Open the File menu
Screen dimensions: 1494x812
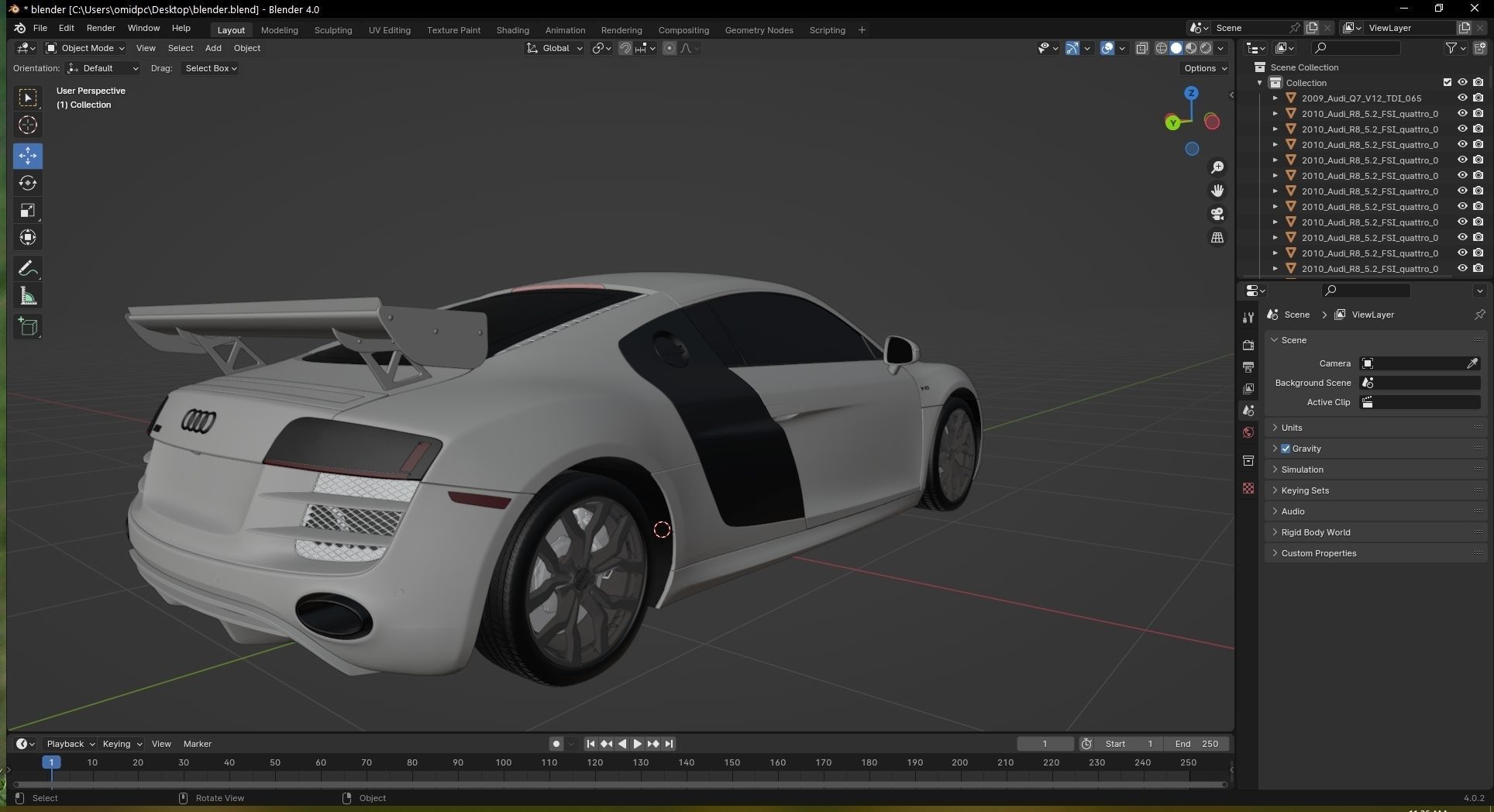(x=40, y=28)
